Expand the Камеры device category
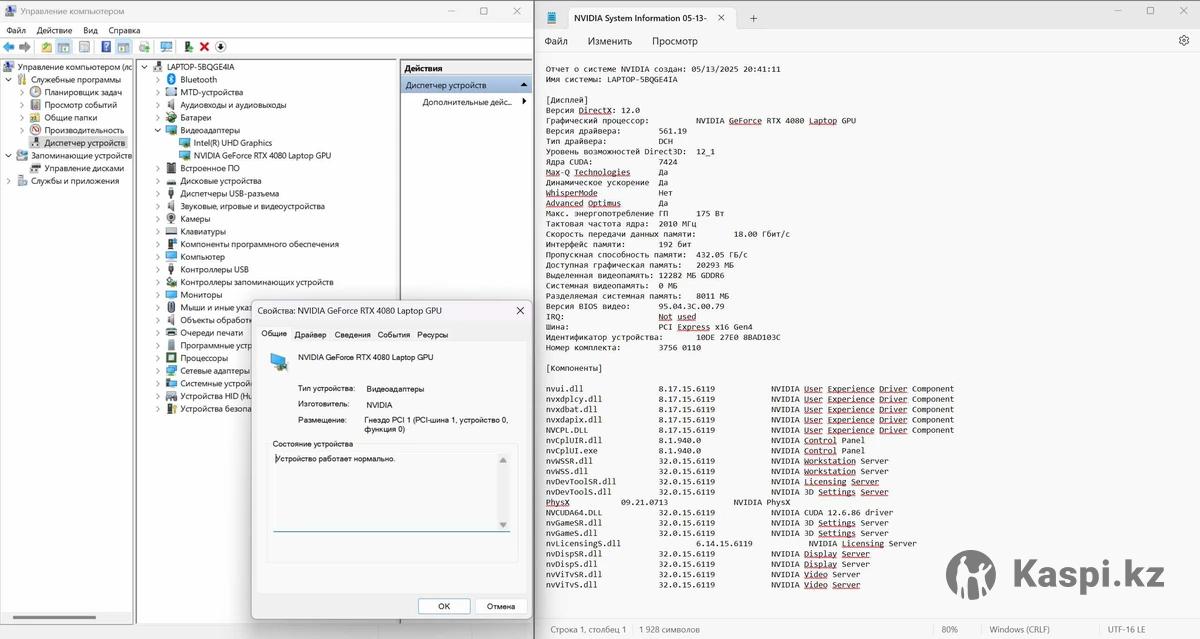Image resolution: width=1200 pixels, height=639 pixels. pyautogui.click(x=157, y=219)
